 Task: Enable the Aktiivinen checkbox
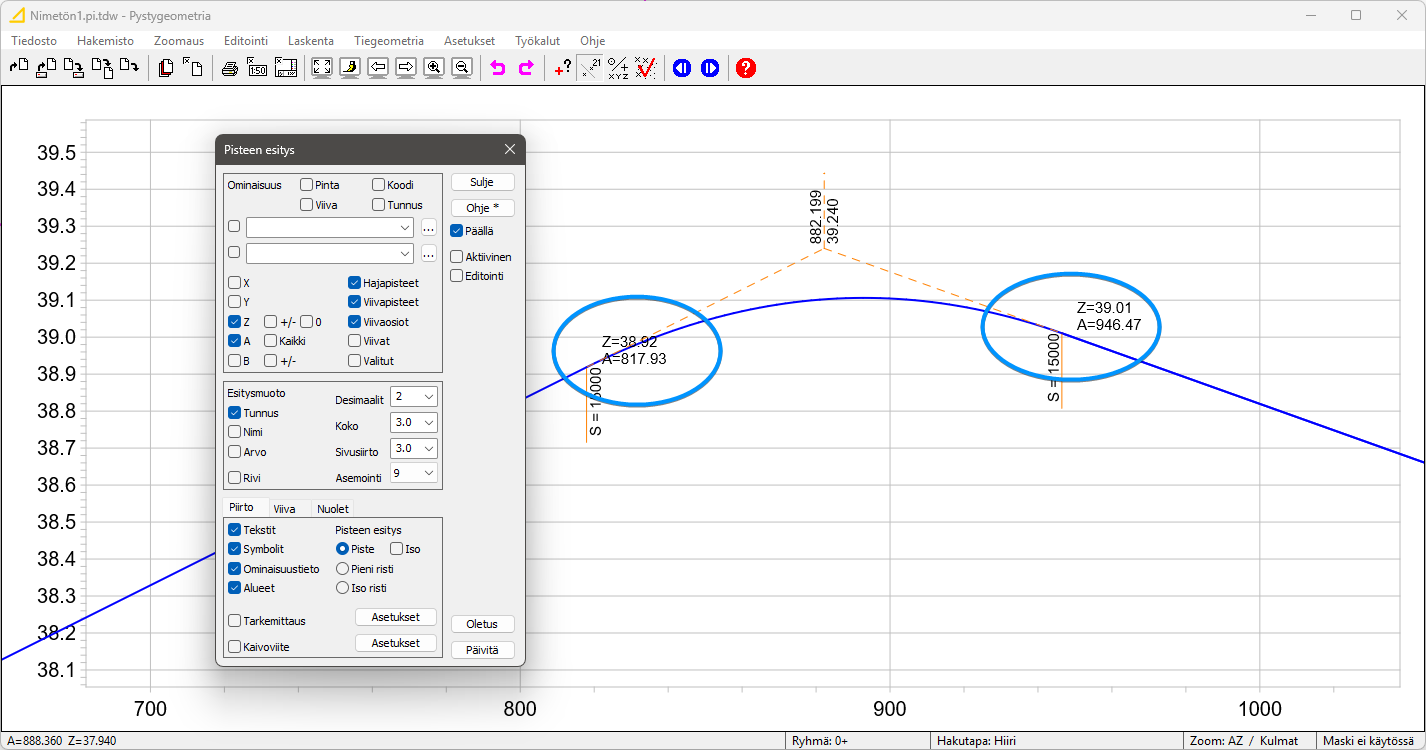457,257
